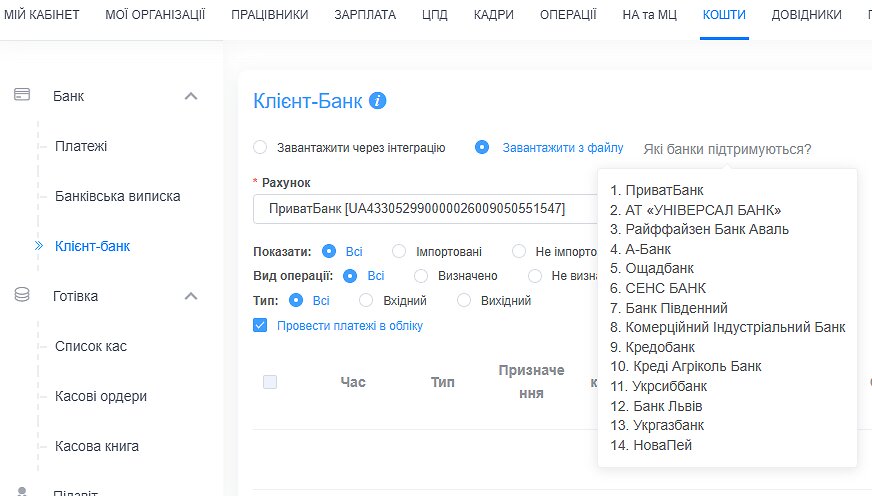Click Які банки підтримуються? link
The image size is (872, 496).
click(x=727, y=149)
